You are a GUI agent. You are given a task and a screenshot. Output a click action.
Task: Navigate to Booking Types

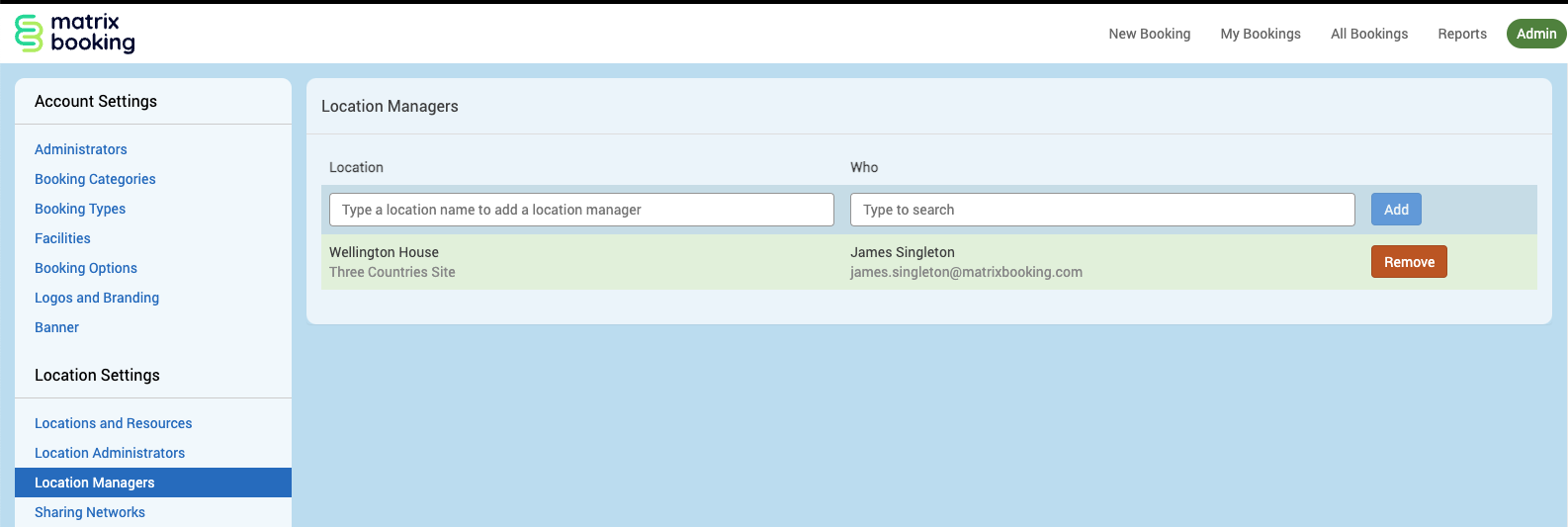80,209
